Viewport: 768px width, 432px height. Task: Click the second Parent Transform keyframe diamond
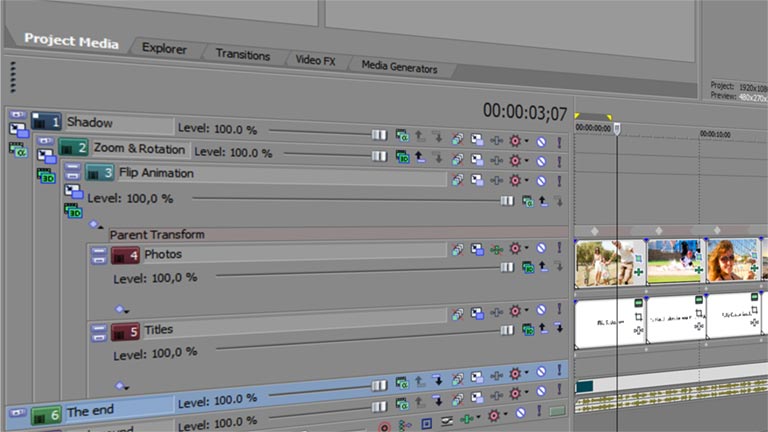[x=659, y=230]
